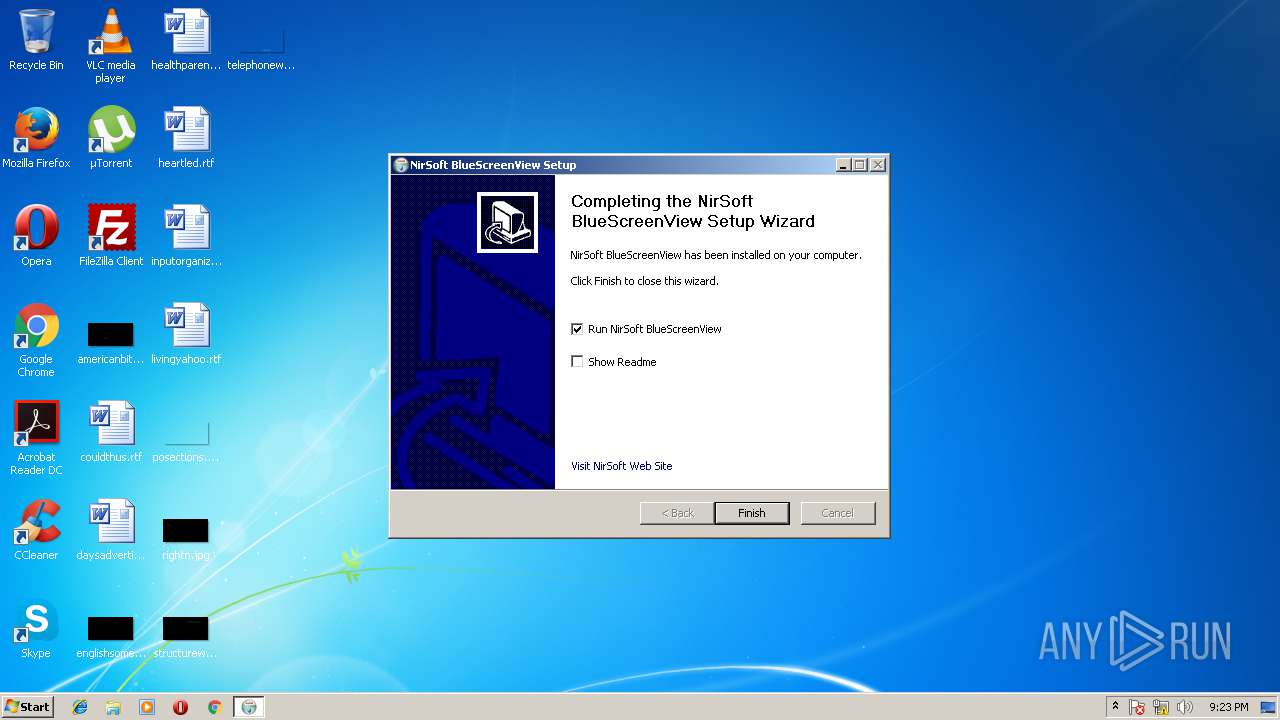Open the Chrome icon in the taskbar
The height and width of the screenshot is (720, 1280).
[x=214, y=707]
